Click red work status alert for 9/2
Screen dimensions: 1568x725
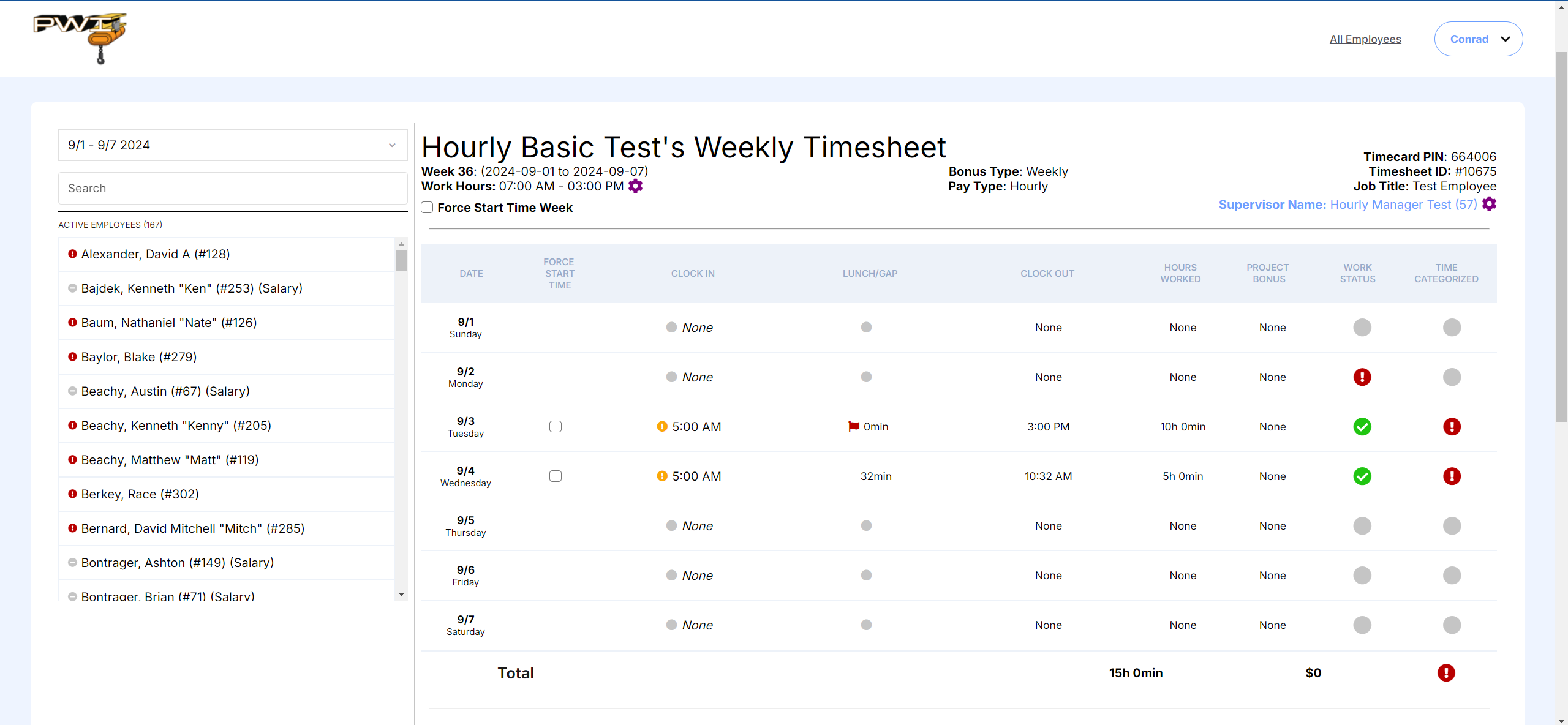[x=1362, y=377]
